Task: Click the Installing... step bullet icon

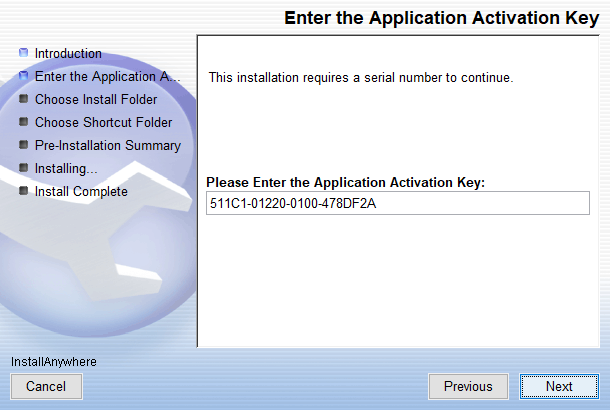Action: [x=24, y=168]
